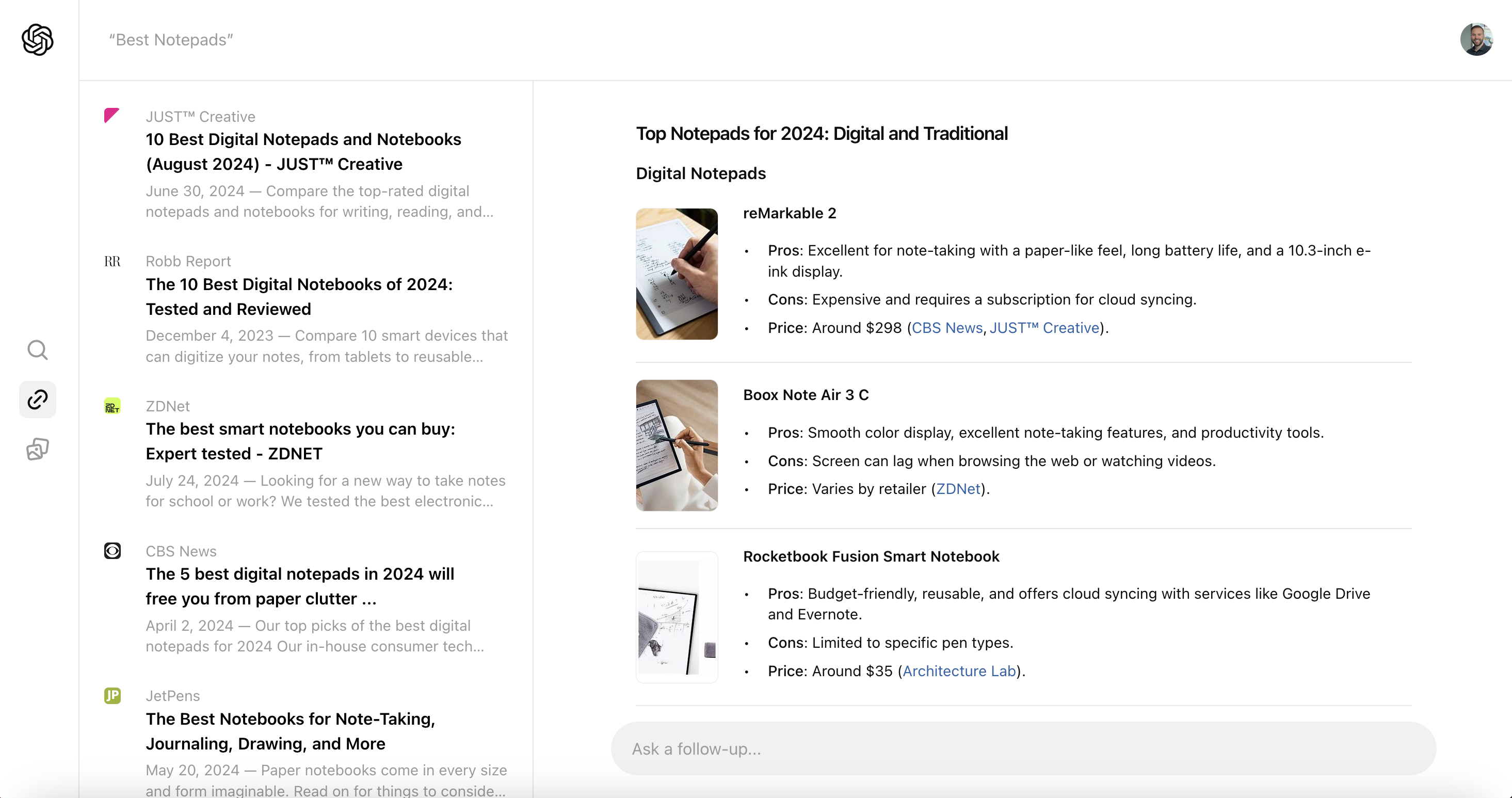Follow the Architecture Lab citation link
Viewport: 1512px width, 798px height.
click(x=959, y=671)
